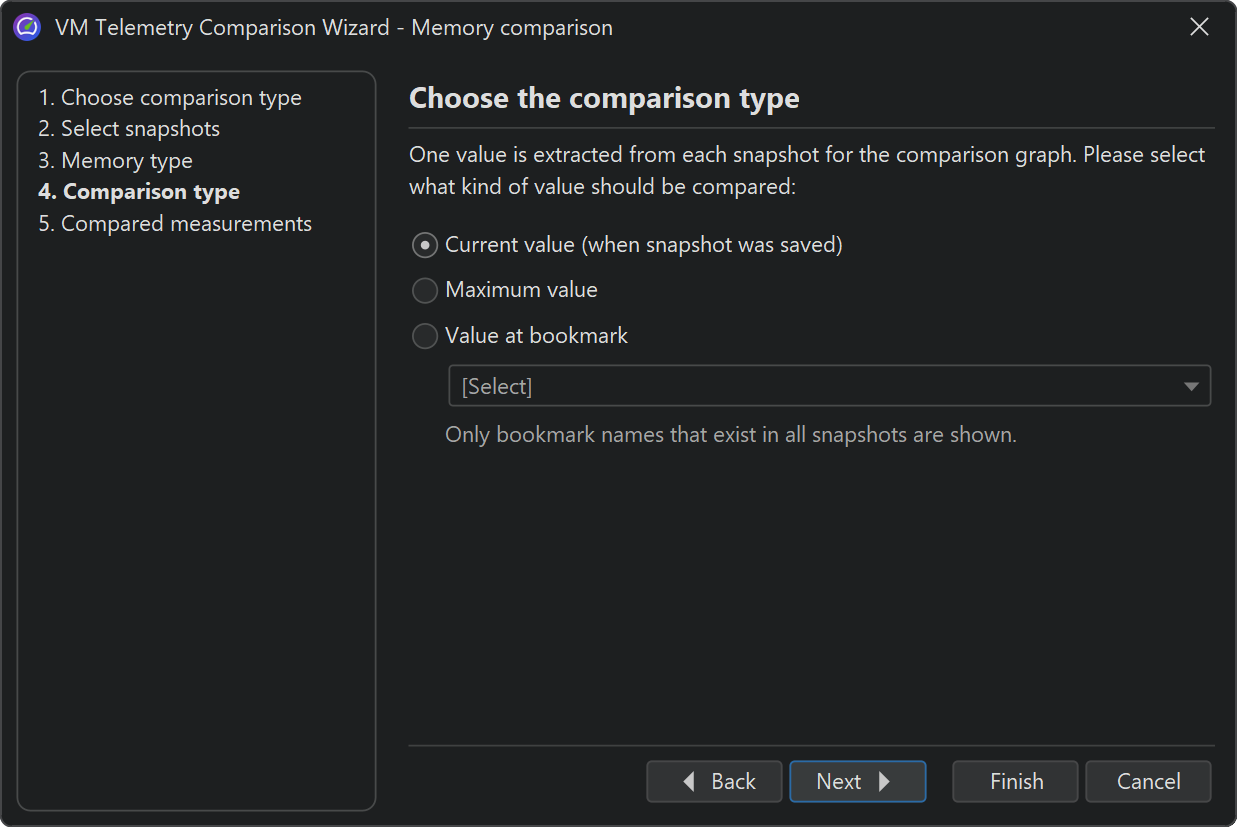Click the Cancel button
Image resolution: width=1237 pixels, height=827 pixels.
1148,782
